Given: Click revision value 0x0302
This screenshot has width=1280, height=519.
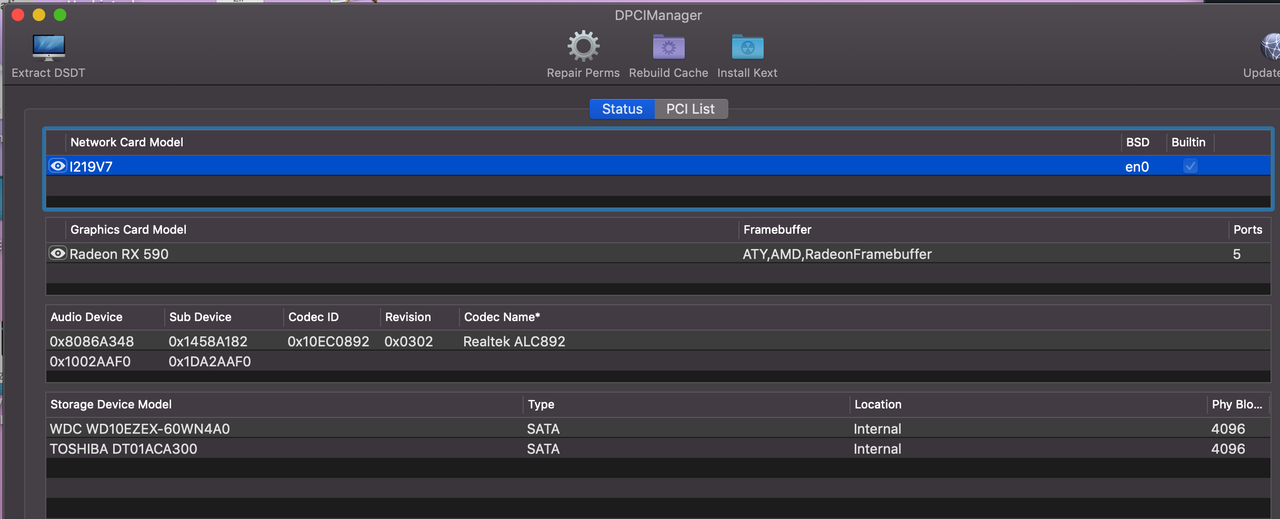Looking at the screenshot, I should (408, 341).
